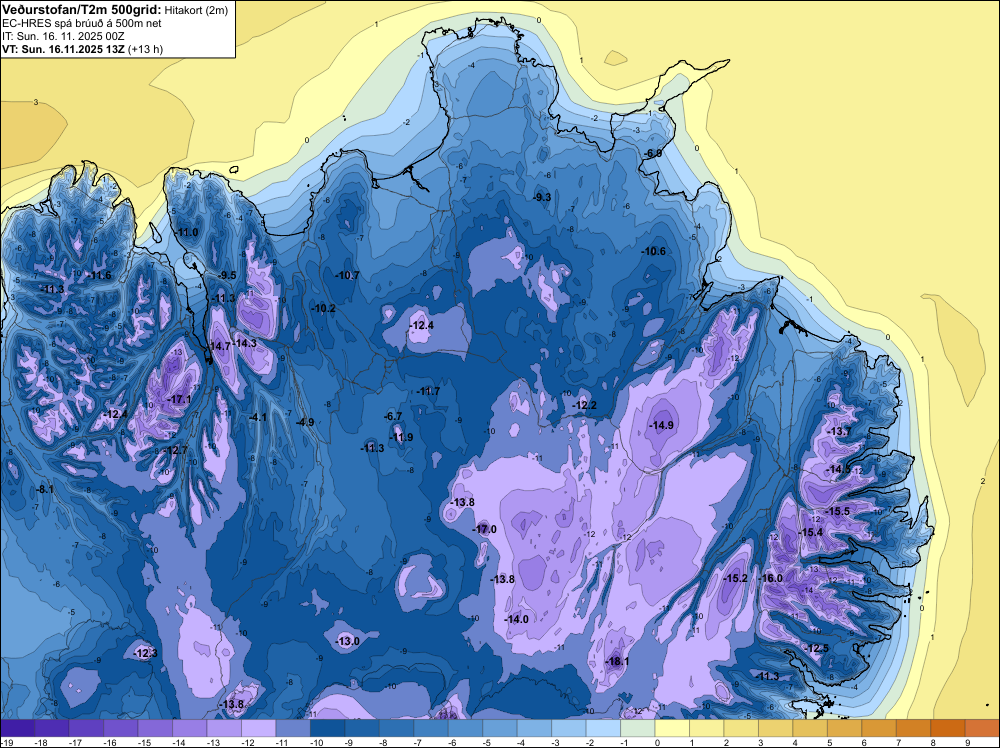The image size is (1000, 748).
Task: Click the -16.0 temperature value
Action: [770, 578]
